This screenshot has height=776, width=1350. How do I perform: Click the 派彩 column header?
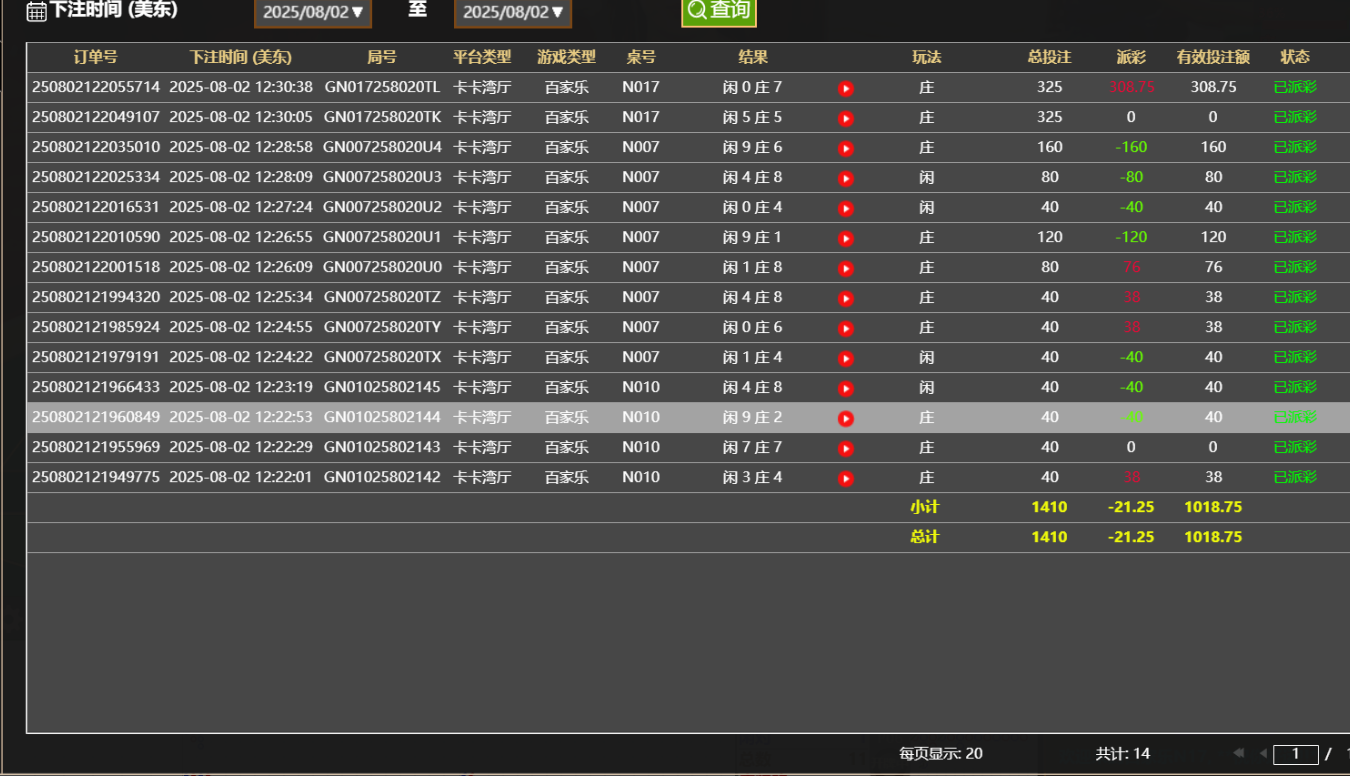pyautogui.click(x=1131, y=57)
